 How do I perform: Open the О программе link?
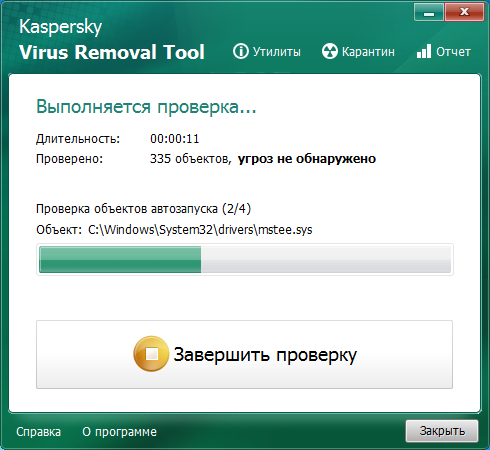click(x=119, y=432)
